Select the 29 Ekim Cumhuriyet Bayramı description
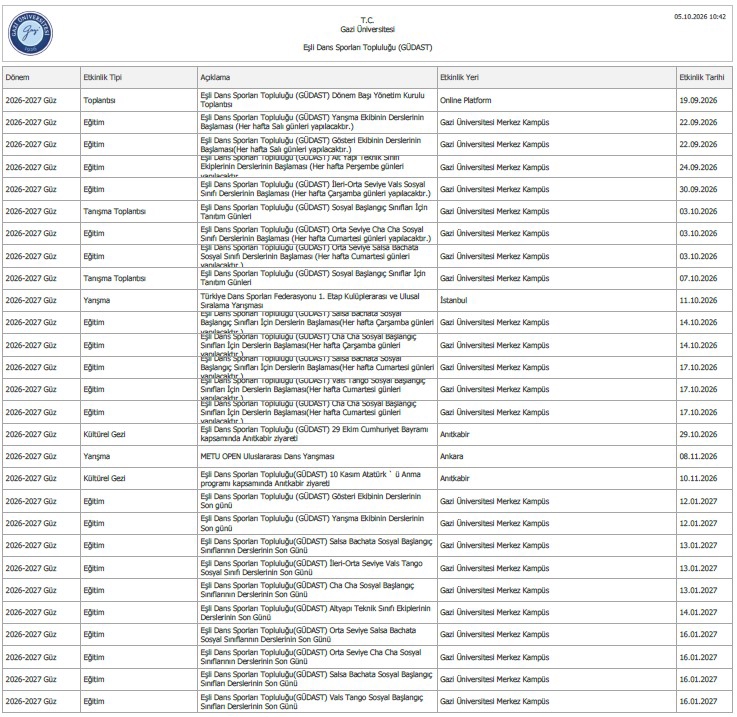 point(314,433)
